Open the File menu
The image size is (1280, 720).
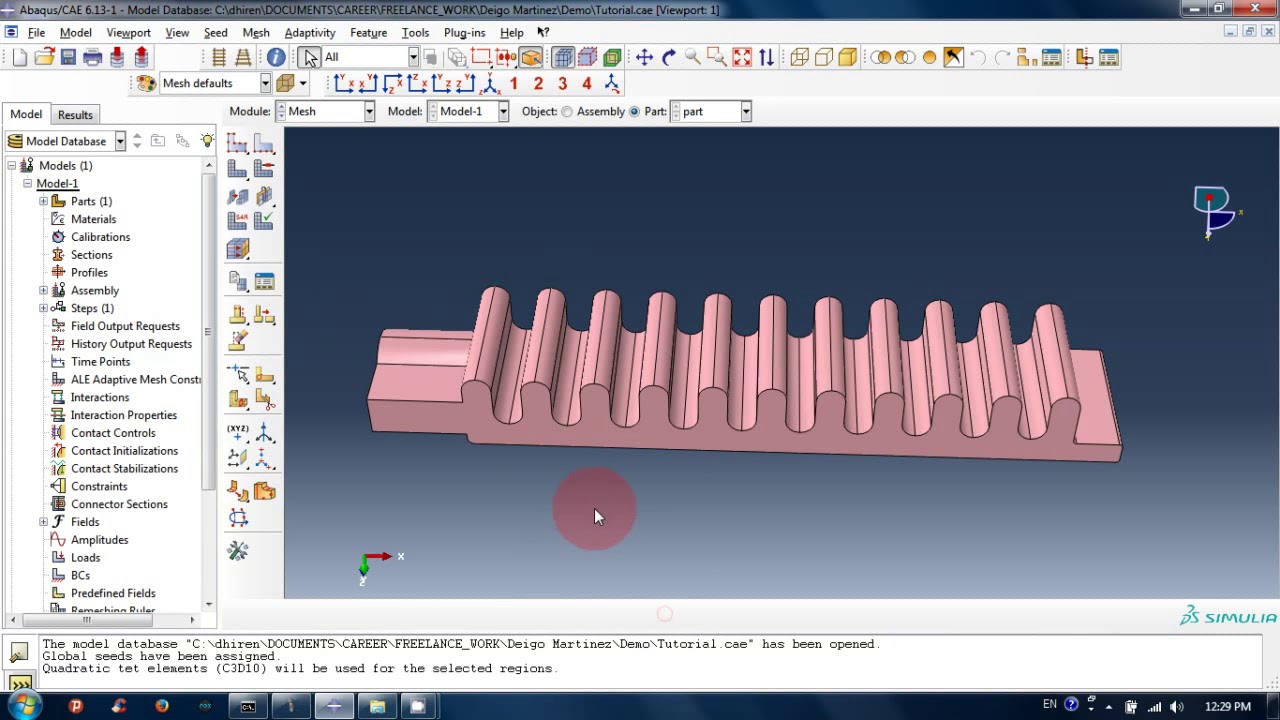pyautogui.click(x=36, y=33)
